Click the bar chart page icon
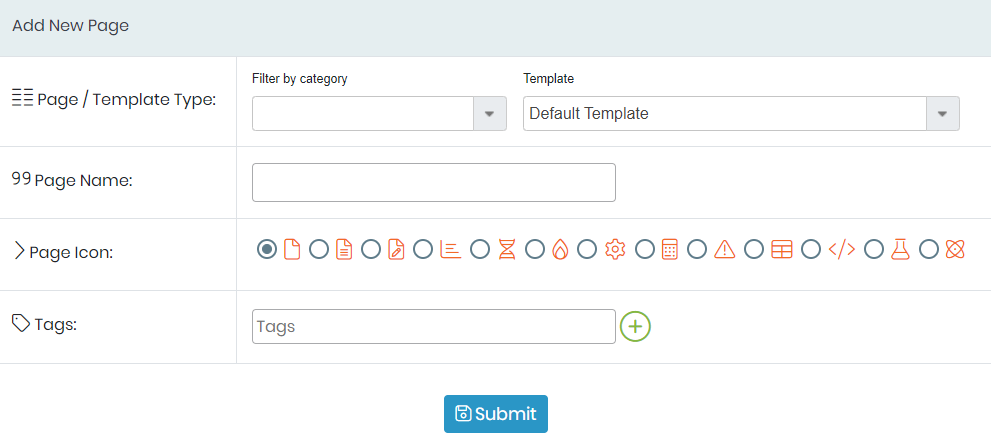The height and width of the screenshot is (442, 991). [x=451, y=249]
